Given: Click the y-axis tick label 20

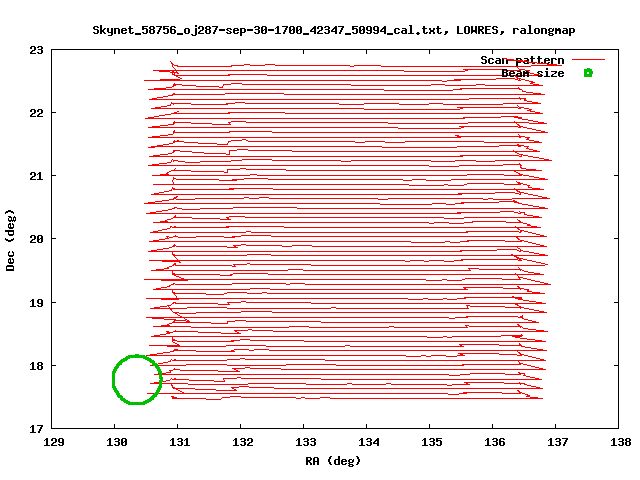Looking at the screenshot, I should tap(36, 239).
